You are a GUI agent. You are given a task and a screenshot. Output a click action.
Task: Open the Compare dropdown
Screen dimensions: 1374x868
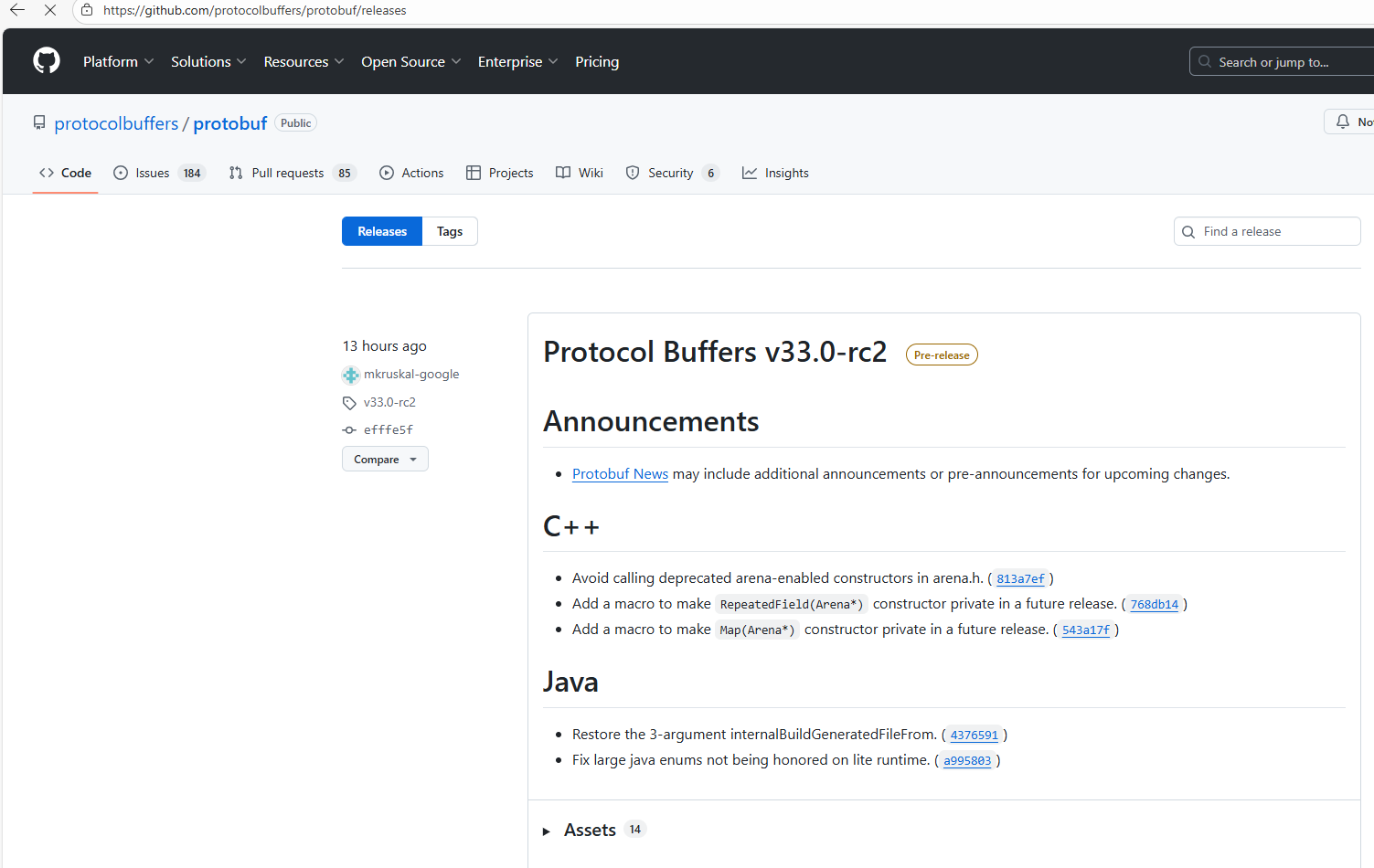click(385, 459)
